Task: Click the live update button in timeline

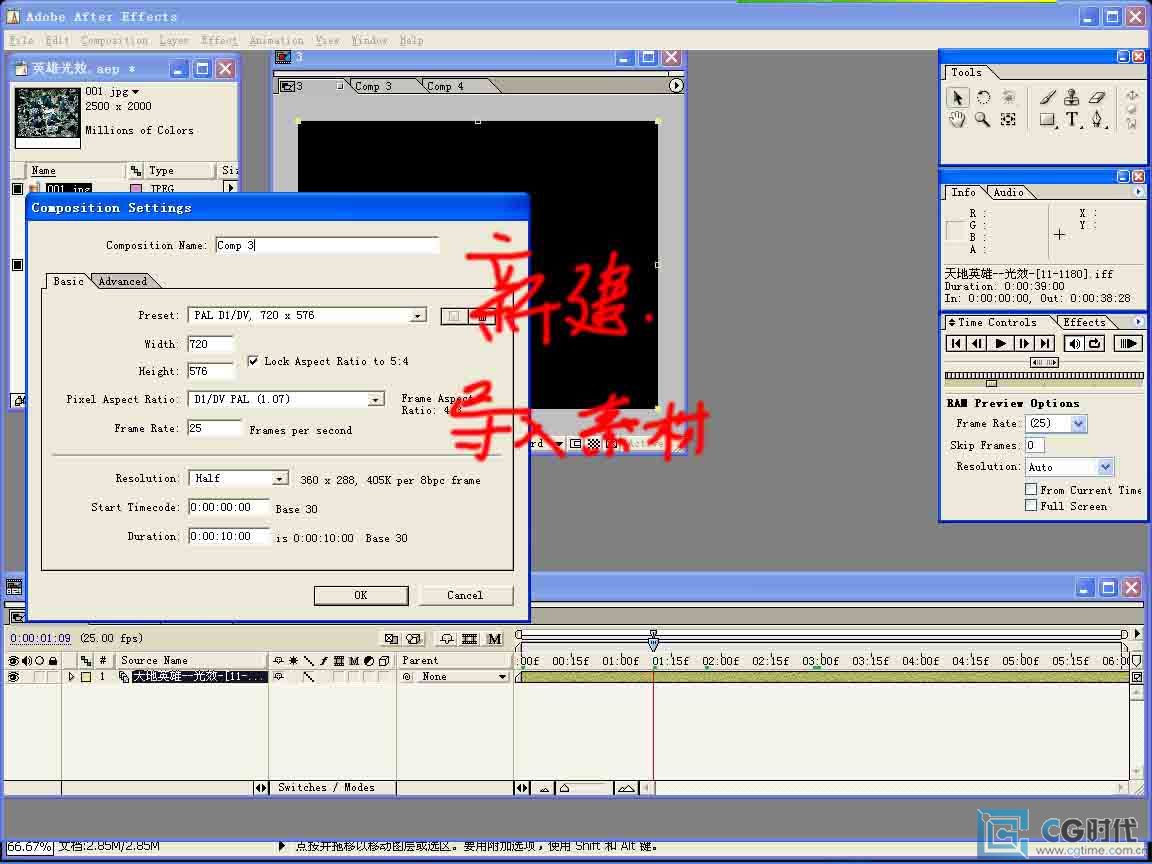Action: (392, 639)
